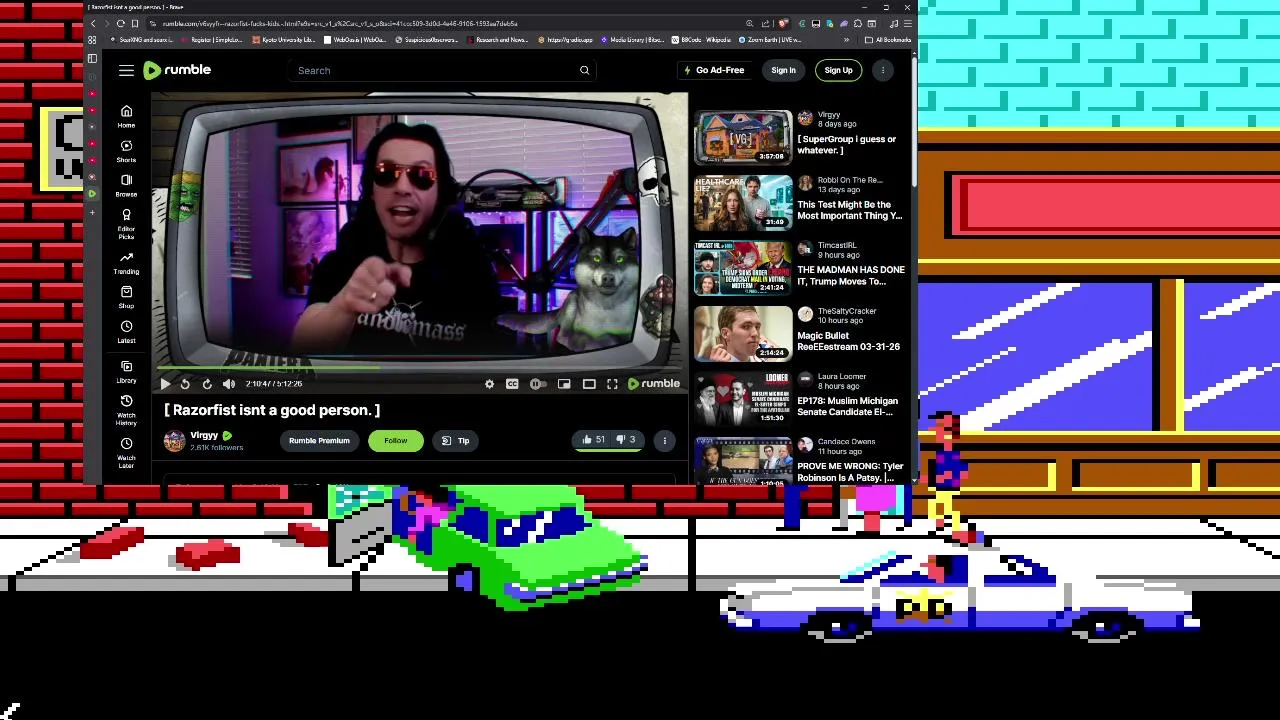The image size is (1280, 720).
Task: Click Go Ad-Free button
Action: coord(714,70)
